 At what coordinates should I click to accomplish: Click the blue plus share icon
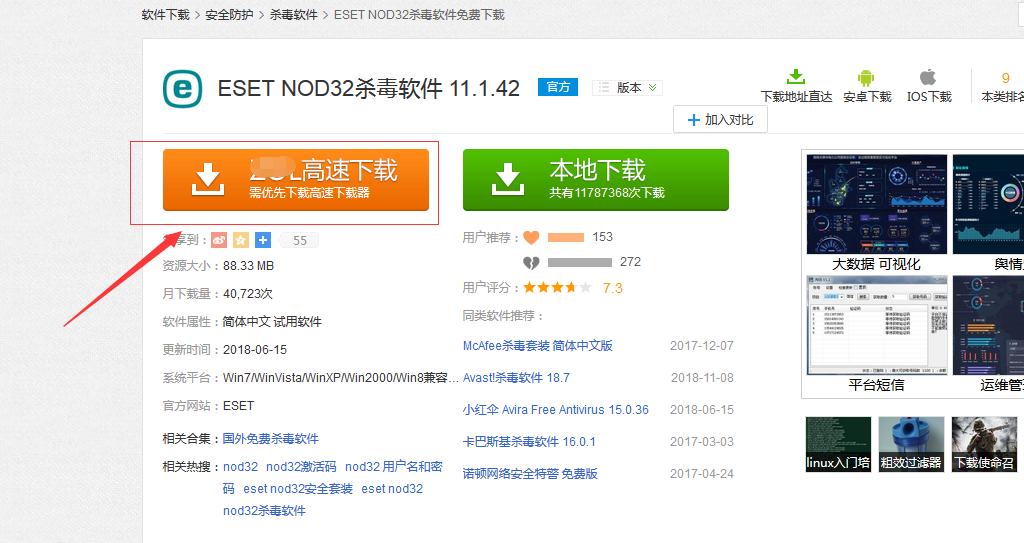point(263,240)
